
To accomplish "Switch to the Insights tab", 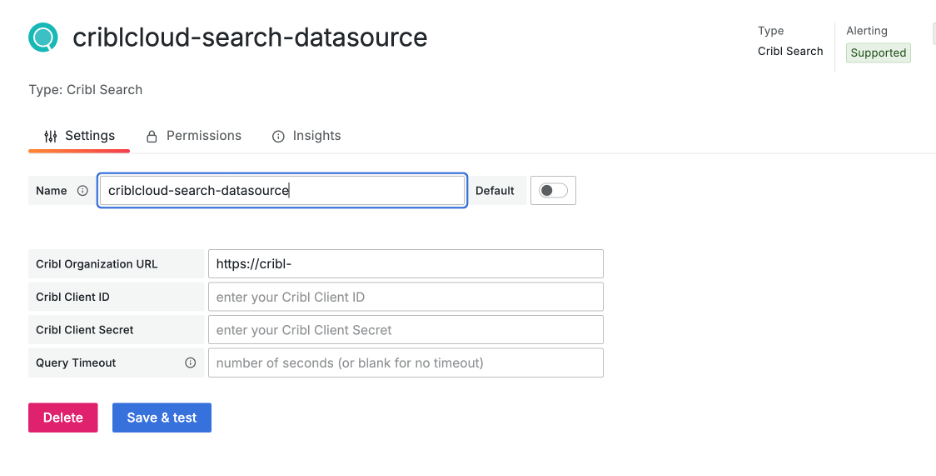I will point(306,136).
